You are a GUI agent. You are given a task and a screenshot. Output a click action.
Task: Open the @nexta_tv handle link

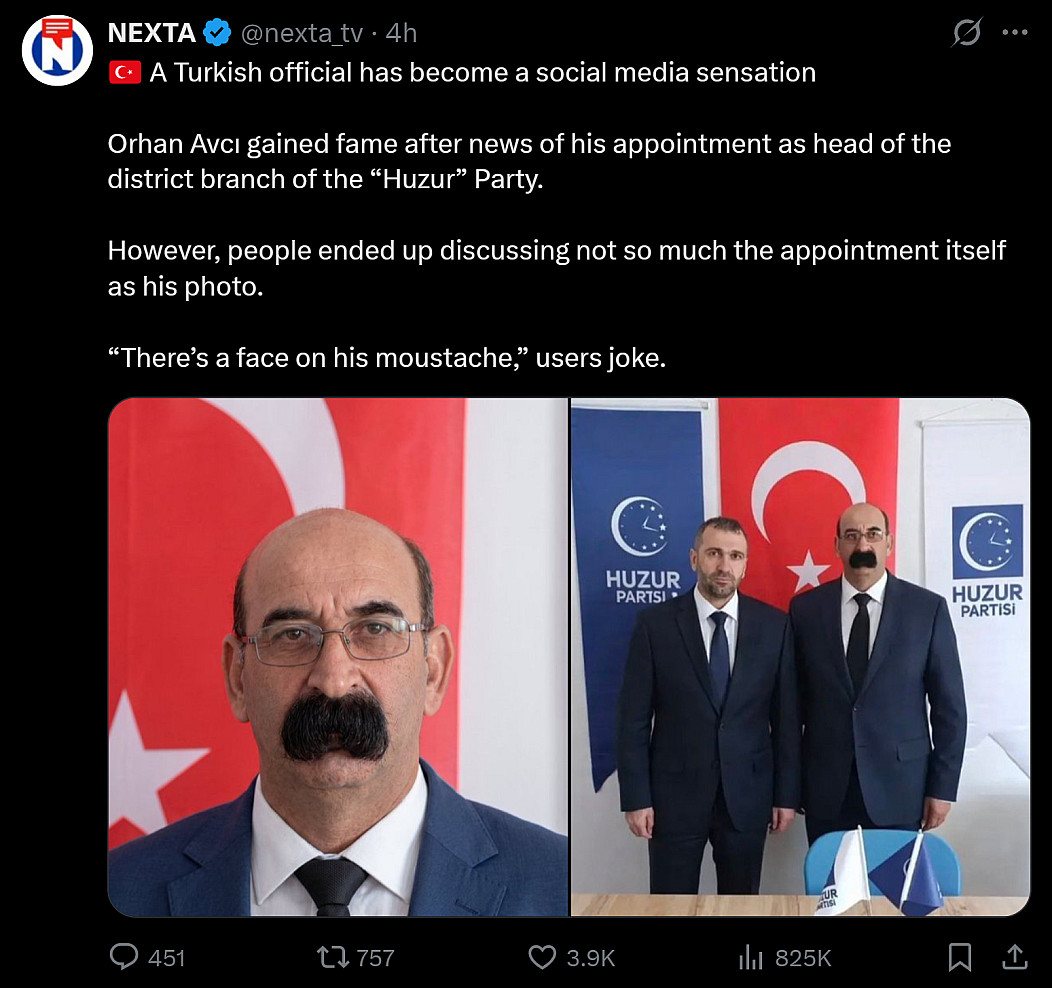tap(301, 33)
